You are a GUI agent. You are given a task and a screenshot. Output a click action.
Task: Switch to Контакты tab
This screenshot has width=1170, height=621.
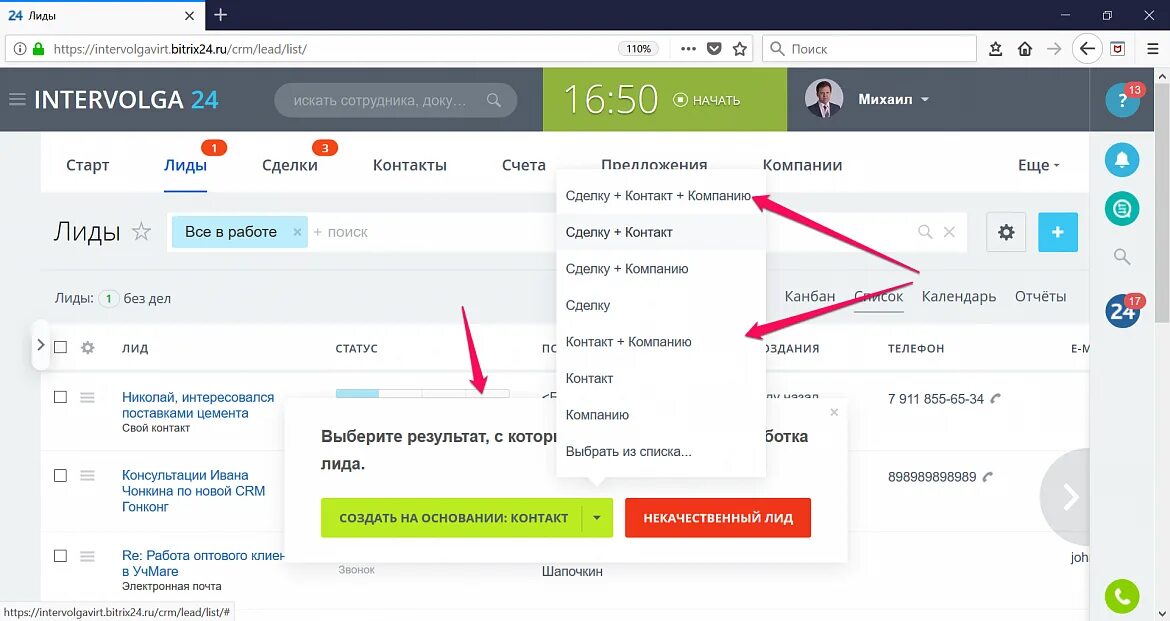[410, 165]
